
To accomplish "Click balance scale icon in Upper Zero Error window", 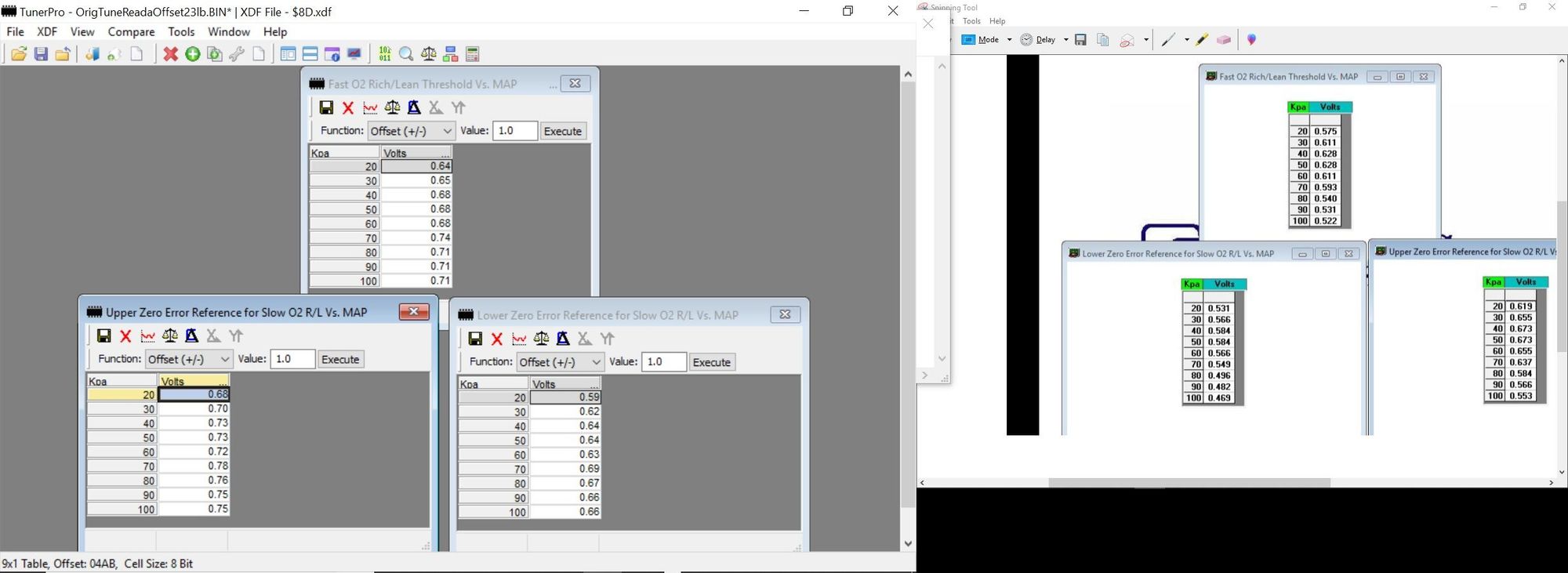I will point(169,336).
